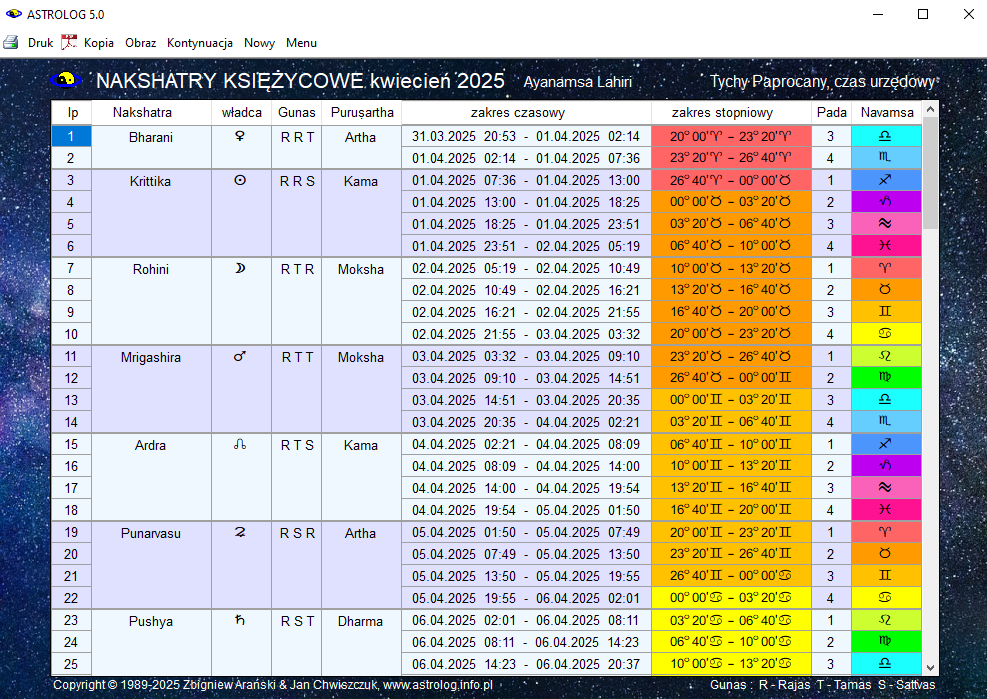
Task: Click the Moon symbol for Rohini
Action: [240, 269]
